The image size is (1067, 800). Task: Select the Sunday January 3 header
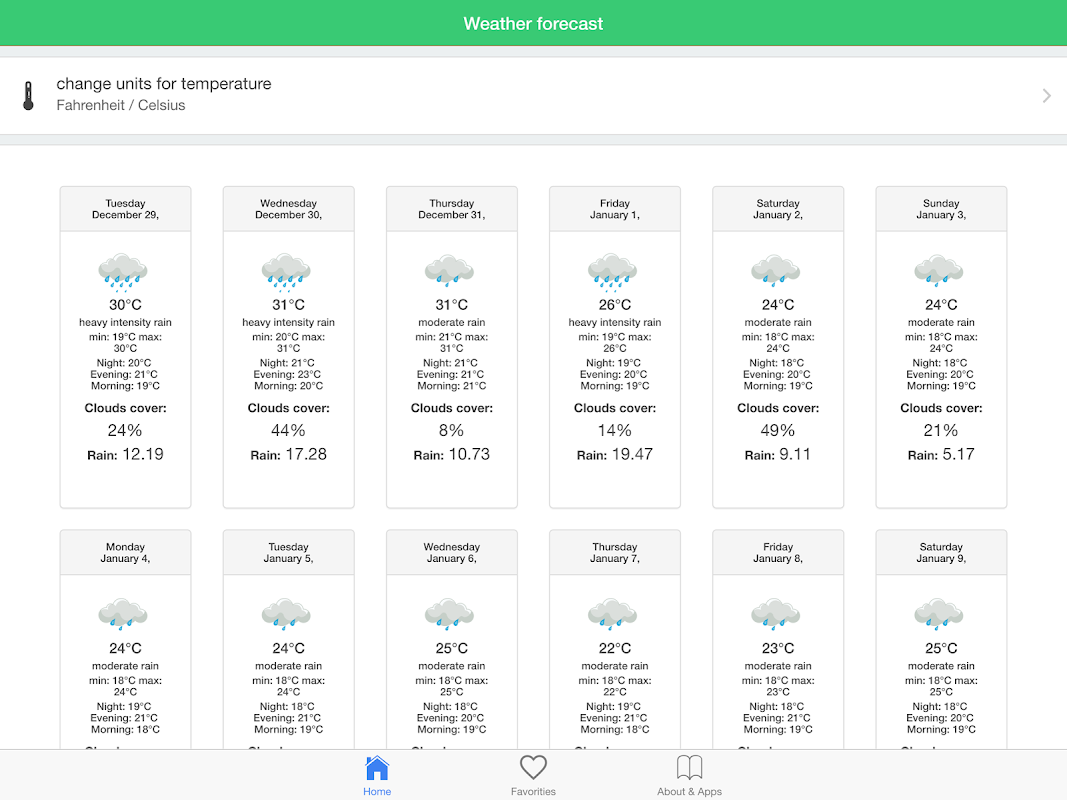(x=941, y=209)
